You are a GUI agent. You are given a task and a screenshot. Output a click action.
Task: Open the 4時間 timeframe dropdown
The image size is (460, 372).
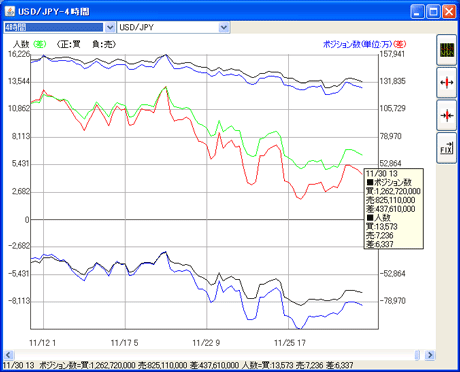click(x=110, y=27)
